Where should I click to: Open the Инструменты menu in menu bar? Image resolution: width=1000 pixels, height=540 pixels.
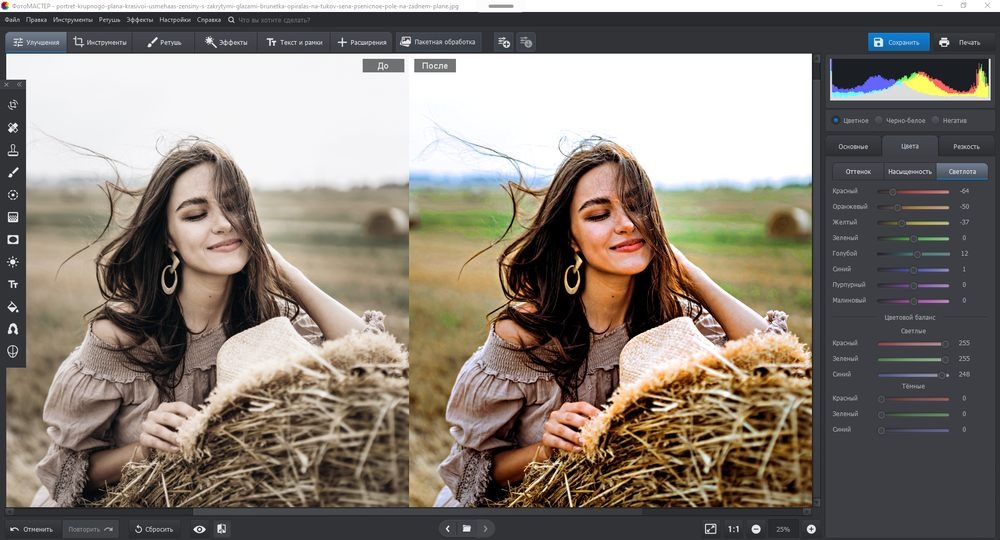click(x=73, y=19)
